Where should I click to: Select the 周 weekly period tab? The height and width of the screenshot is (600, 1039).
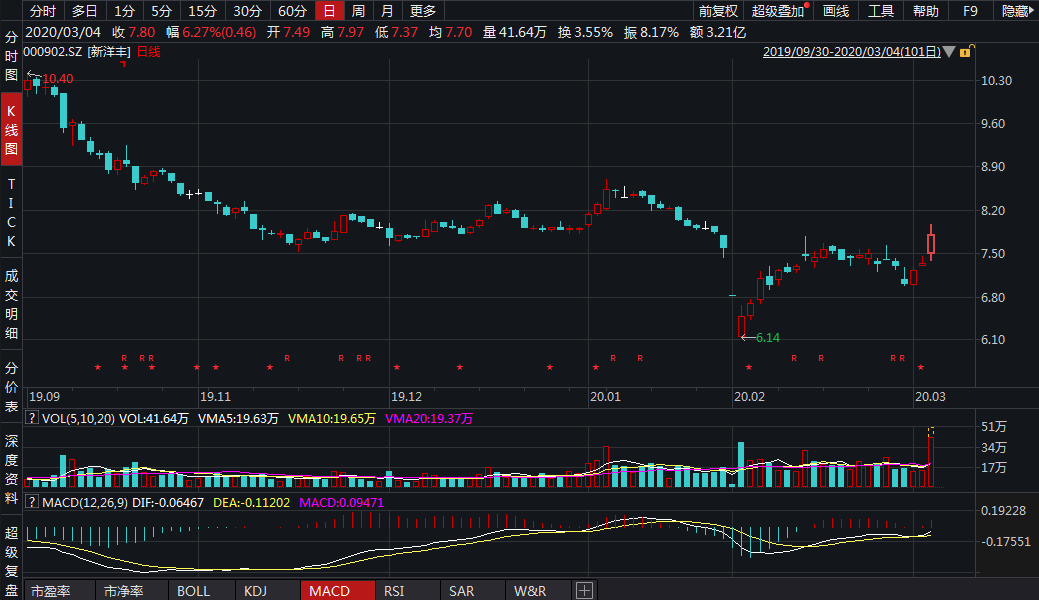[358, 11]
